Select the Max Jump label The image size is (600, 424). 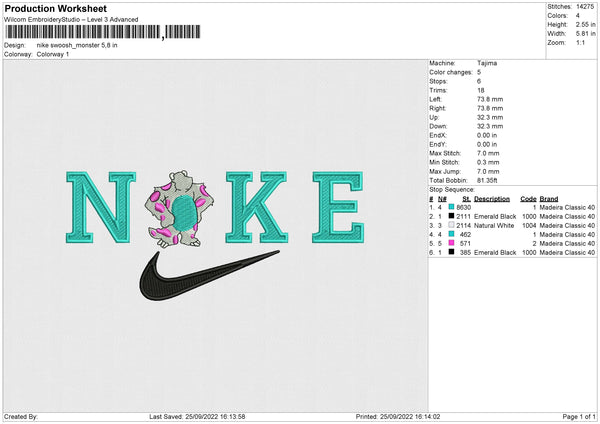click(445, 171)
